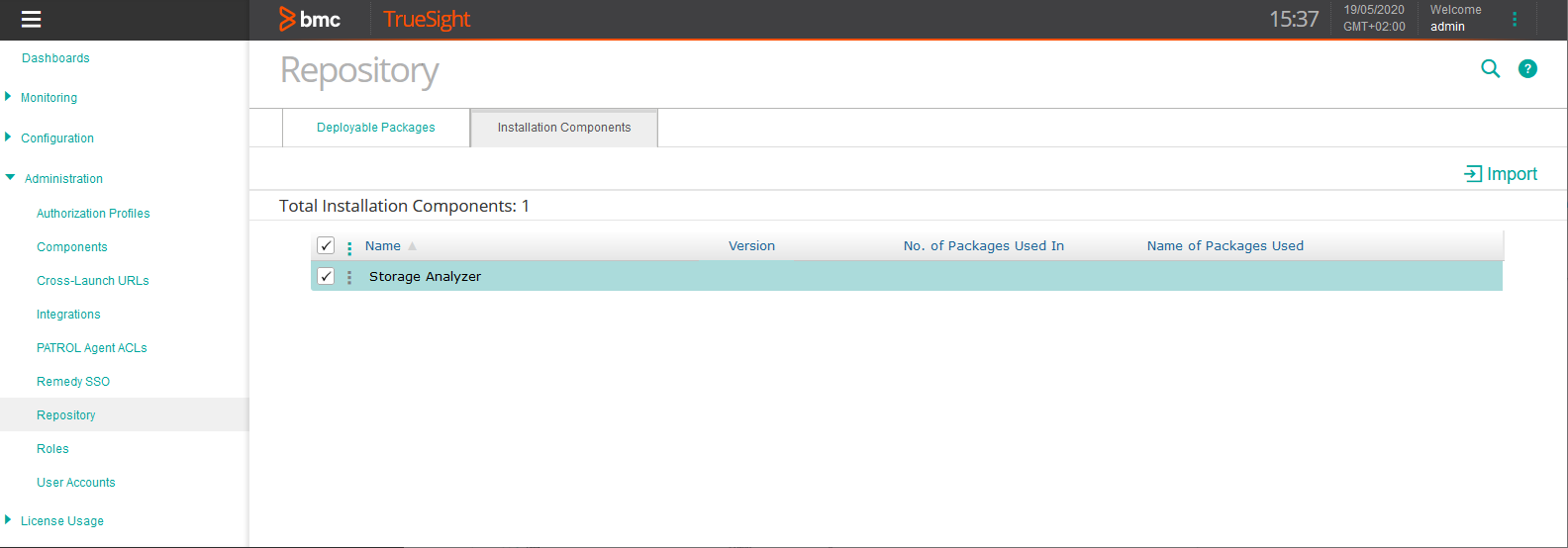Open Authorization Profiles in sidebar
This screenshot has width=1568, height=548.
tap(93, 214)
